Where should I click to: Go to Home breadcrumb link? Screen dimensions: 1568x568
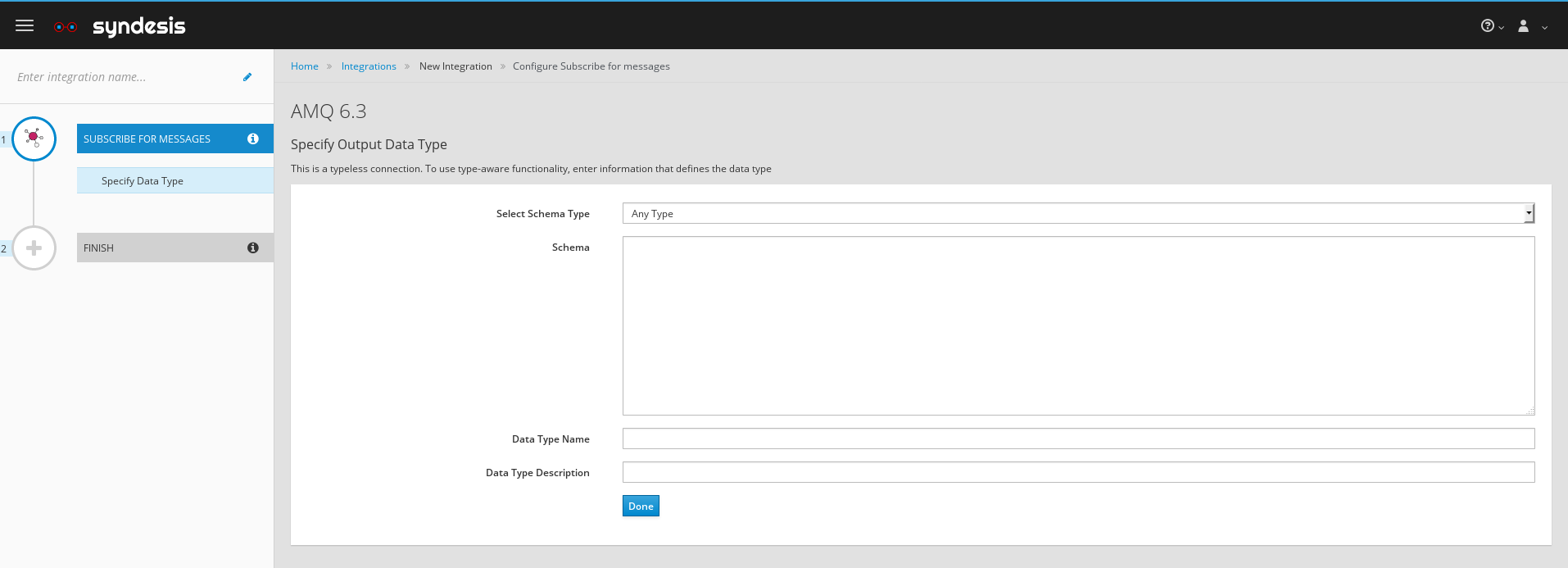click(x=305, y=66)
